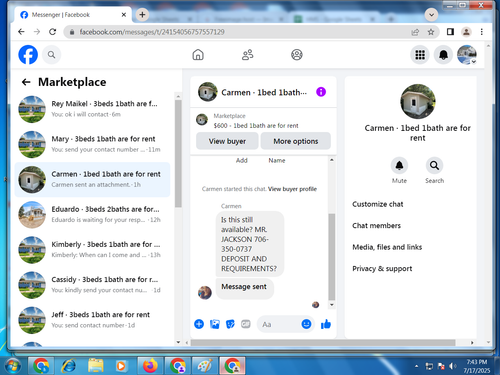Click the Facebook search magnifier icon
The height and width of the screenshot is (375, 500).
click(x=51, y=55)
